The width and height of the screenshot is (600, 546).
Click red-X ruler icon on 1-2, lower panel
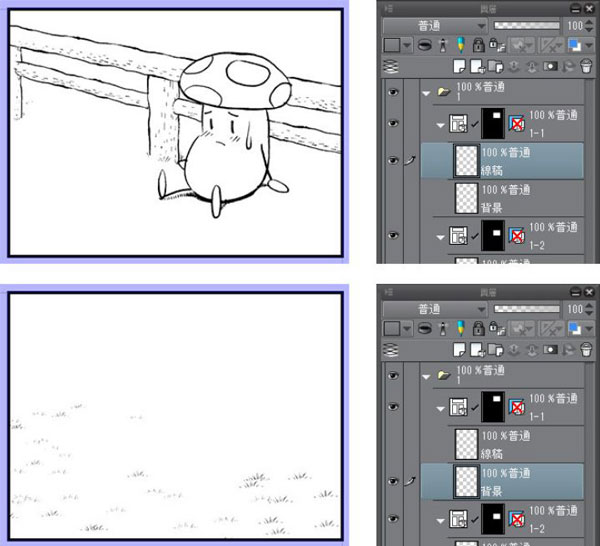[x=517, y=519]
